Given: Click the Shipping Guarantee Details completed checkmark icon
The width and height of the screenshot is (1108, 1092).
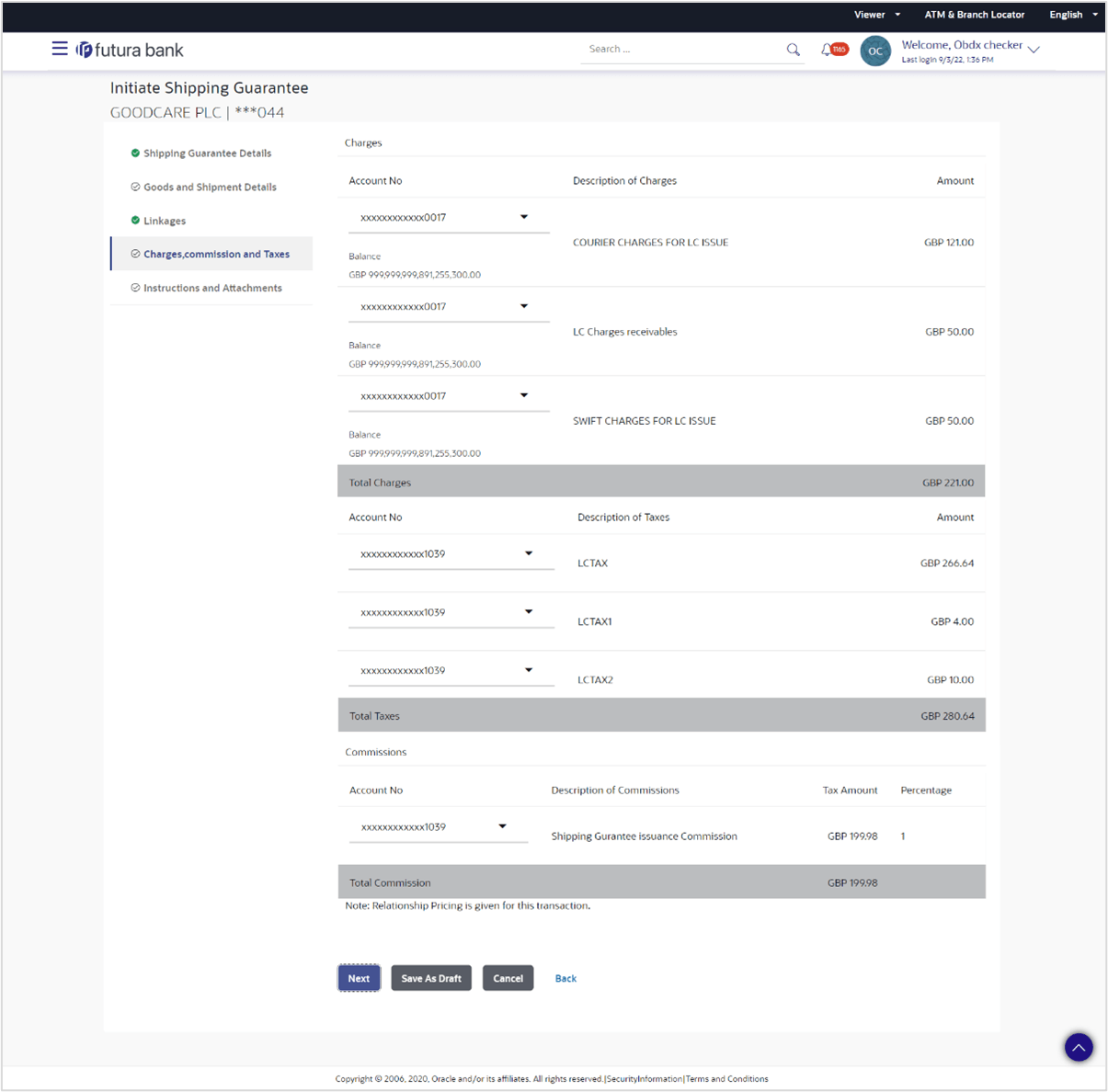Looking at the screenshot, I should pyautogui.click(x=134, y=153).
